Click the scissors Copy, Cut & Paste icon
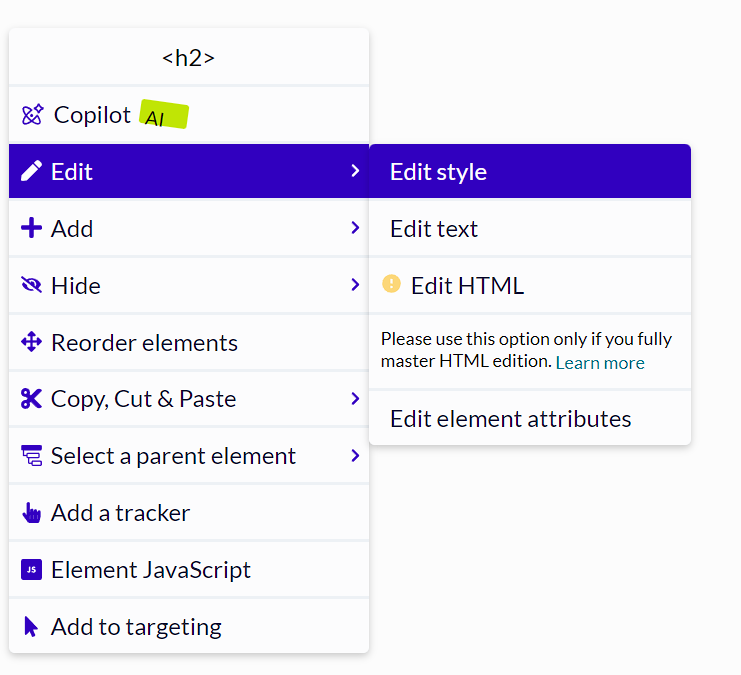The width and height of the screenshot is (741, 675). point(31,398)
